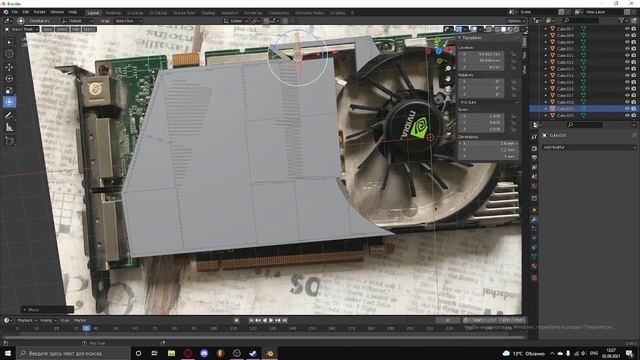Viewport: 640px width, 360px height.
Task: Open the Object Mode dropdown
Action: 22,29
